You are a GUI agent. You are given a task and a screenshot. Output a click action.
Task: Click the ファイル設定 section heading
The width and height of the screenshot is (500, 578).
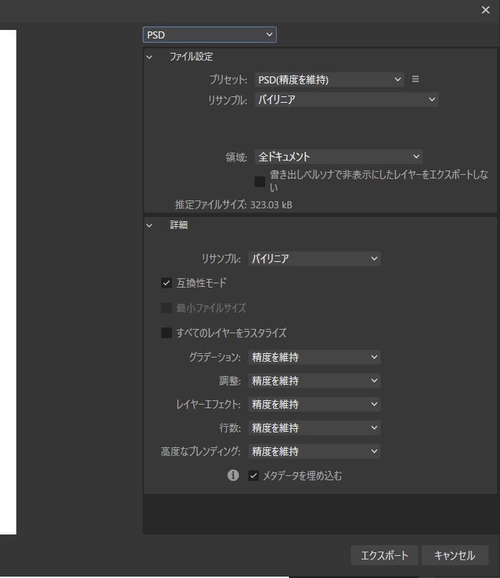pos(191,57)
